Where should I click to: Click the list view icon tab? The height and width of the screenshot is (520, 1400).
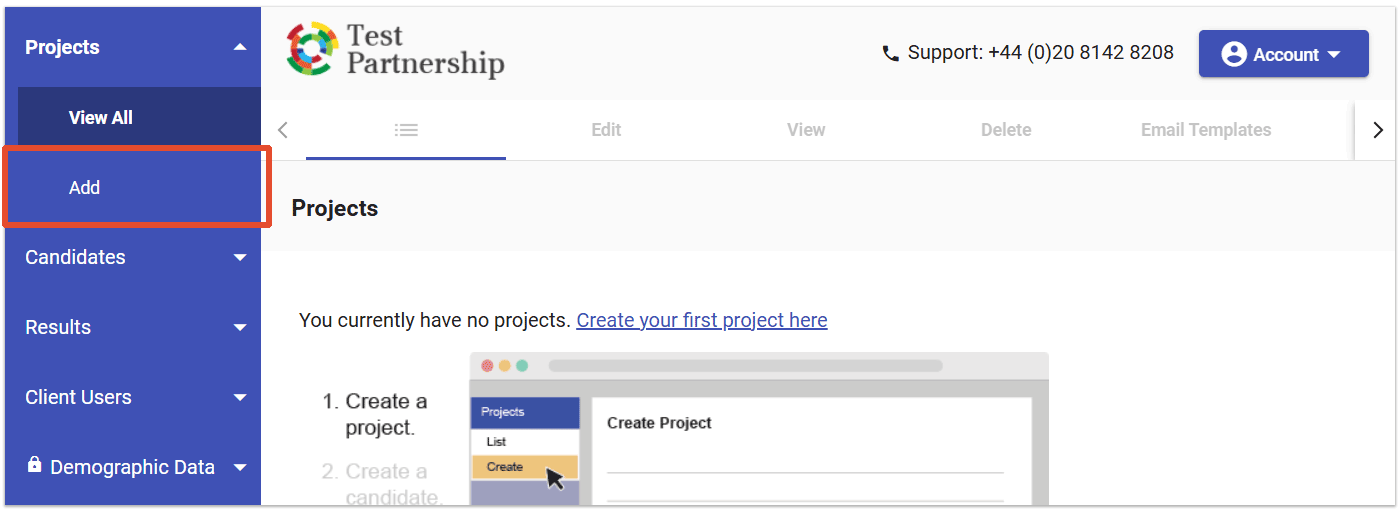406,130
